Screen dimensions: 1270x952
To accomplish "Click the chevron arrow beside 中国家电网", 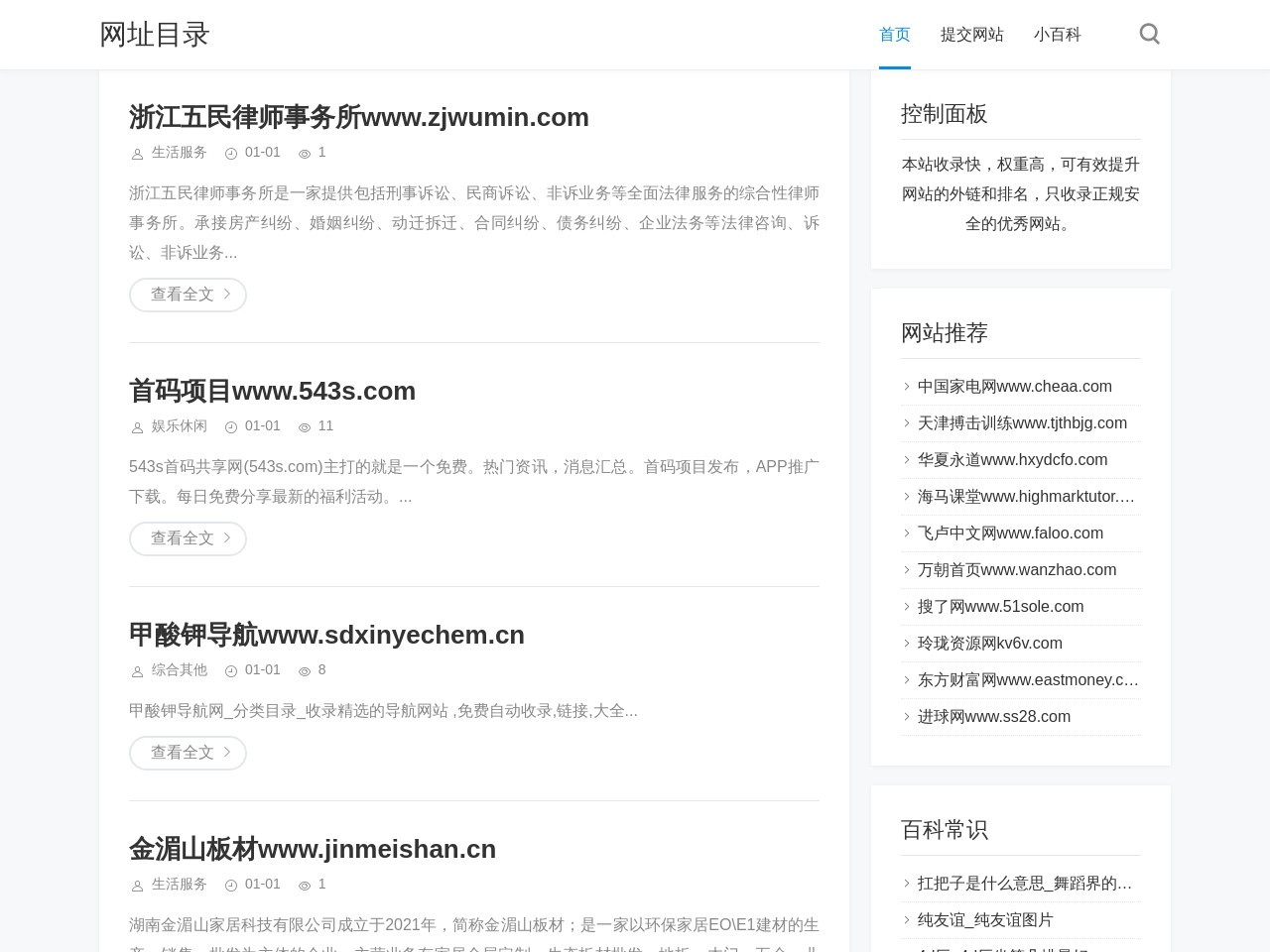I will (907, 387).
